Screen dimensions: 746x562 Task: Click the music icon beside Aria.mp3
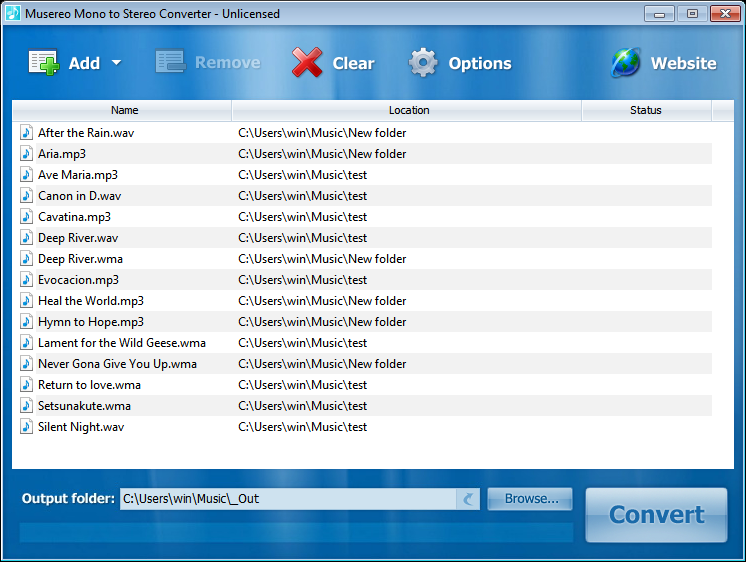tap(27, 154)
